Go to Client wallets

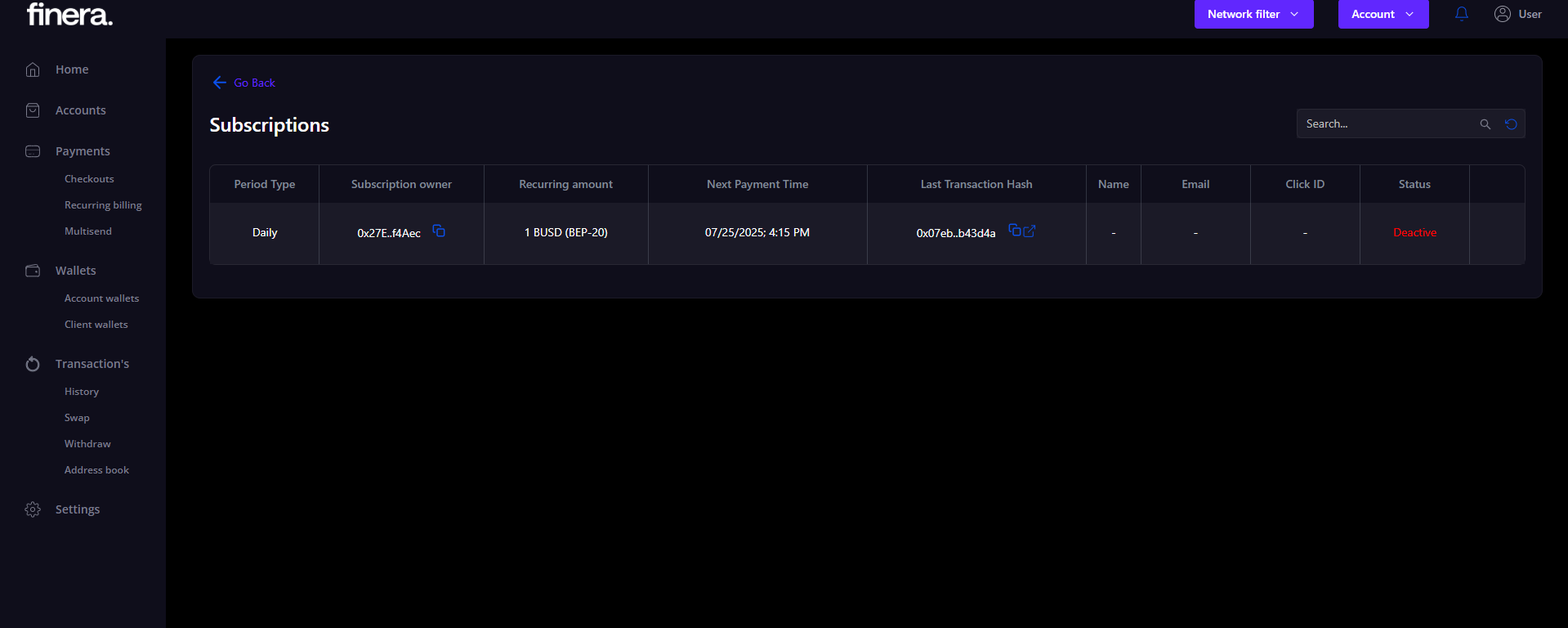96,325
